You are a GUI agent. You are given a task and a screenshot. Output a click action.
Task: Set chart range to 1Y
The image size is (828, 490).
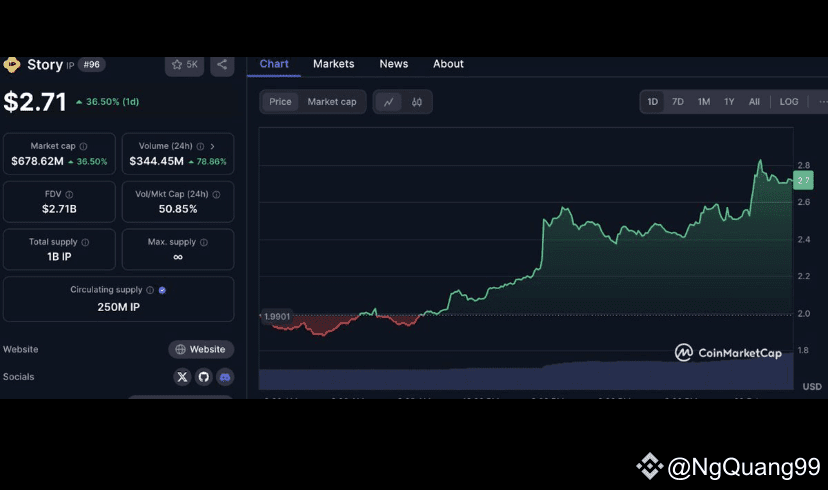[729, 101]
